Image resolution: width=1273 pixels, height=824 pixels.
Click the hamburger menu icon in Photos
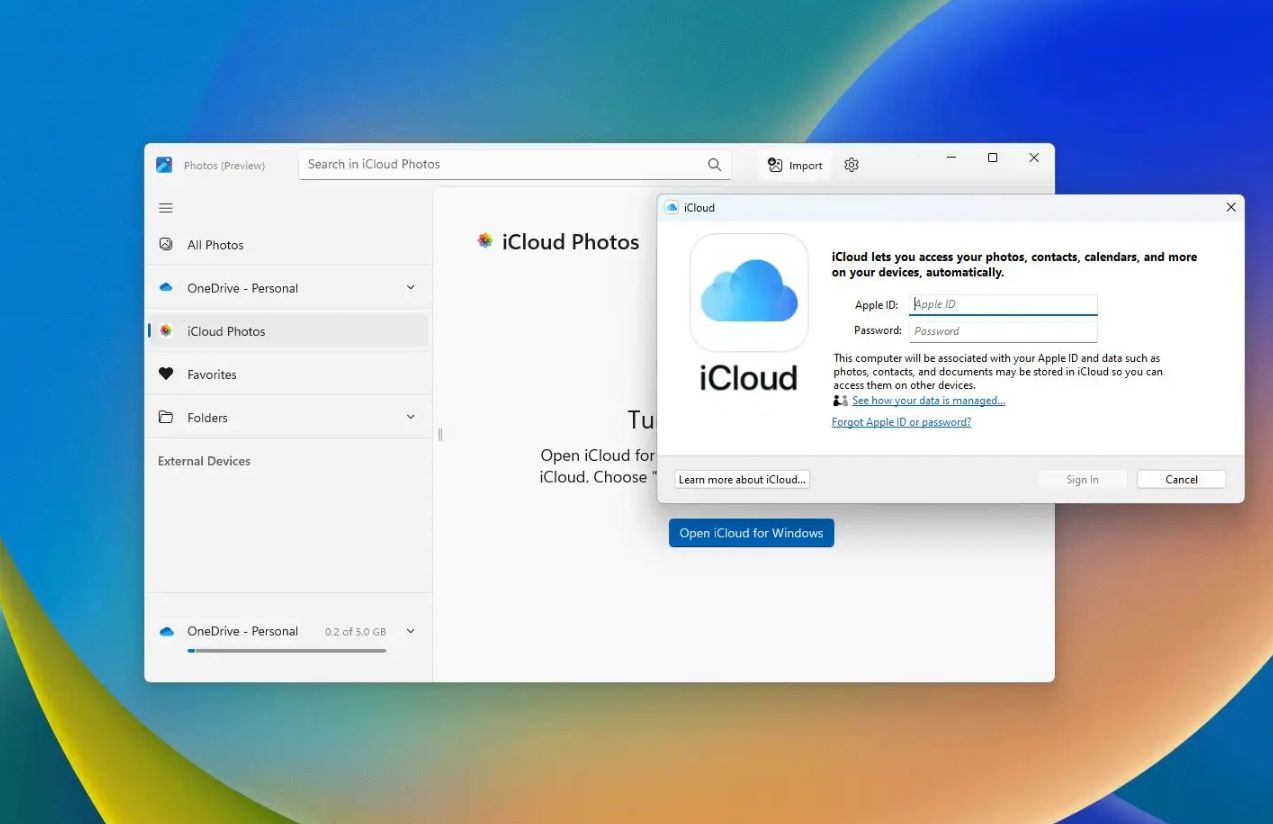(x=166, y=208)
